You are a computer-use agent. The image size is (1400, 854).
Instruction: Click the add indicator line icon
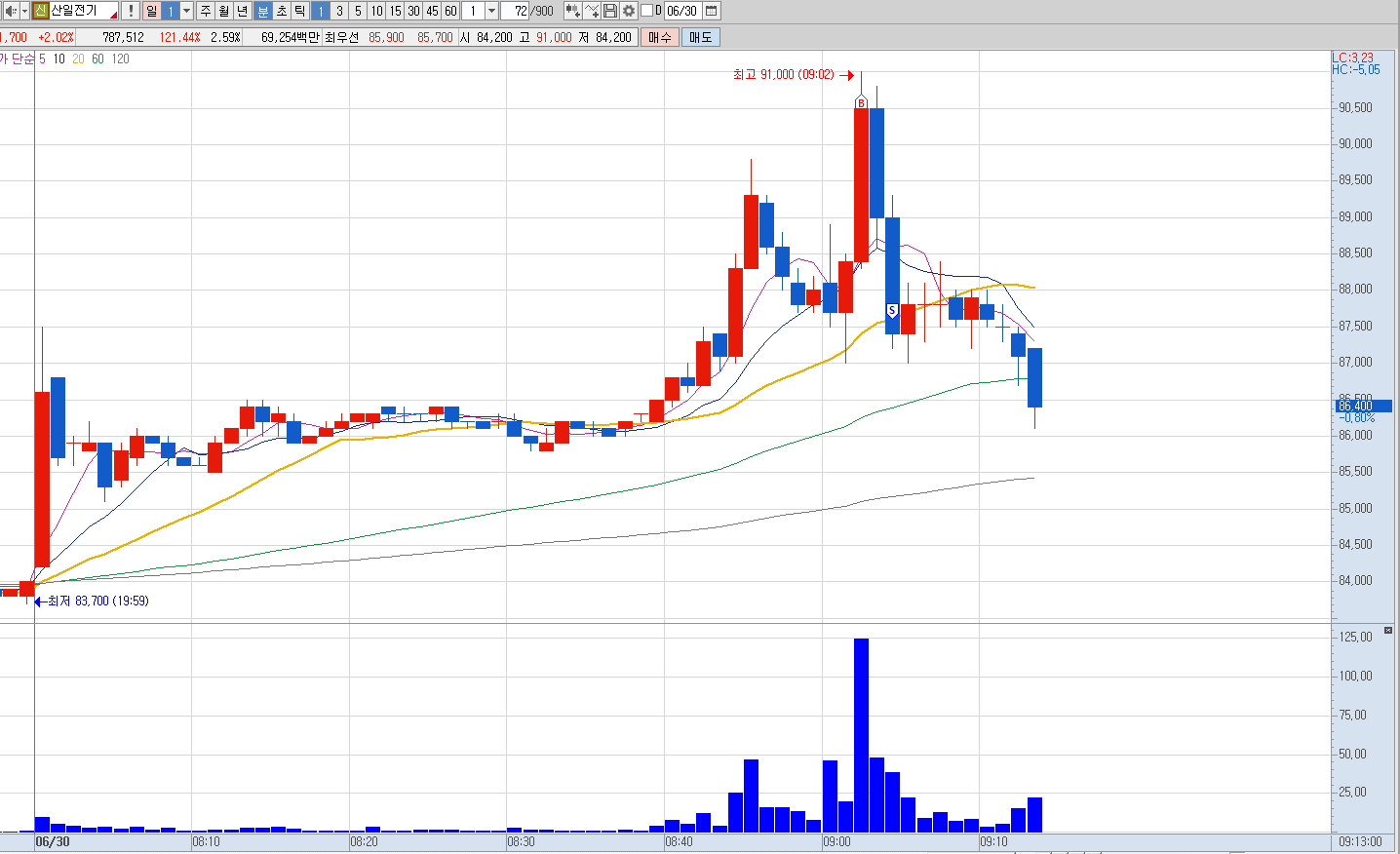coord(591,11)
